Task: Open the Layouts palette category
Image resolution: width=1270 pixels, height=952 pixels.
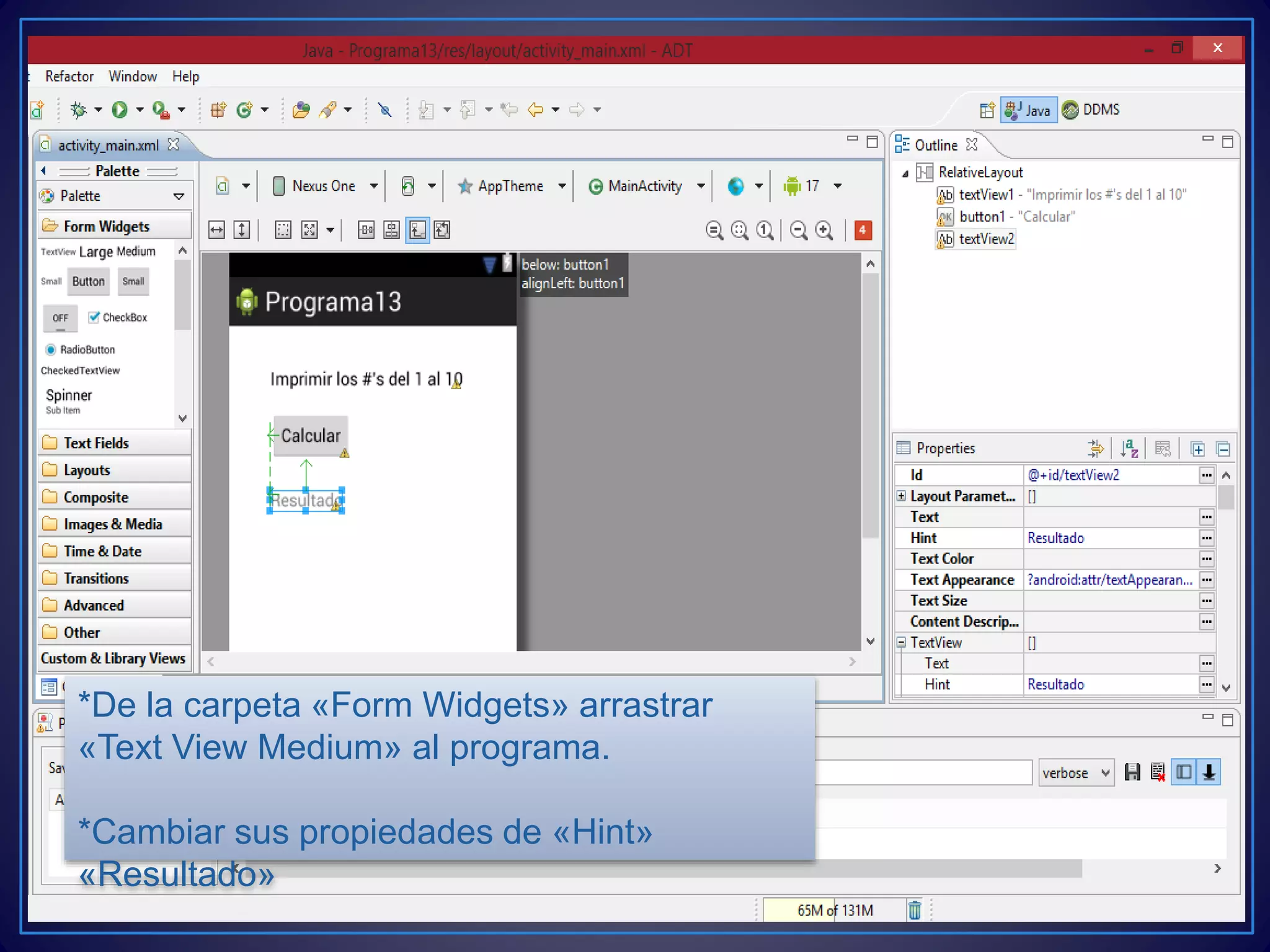Action: (x=115, y=470)
